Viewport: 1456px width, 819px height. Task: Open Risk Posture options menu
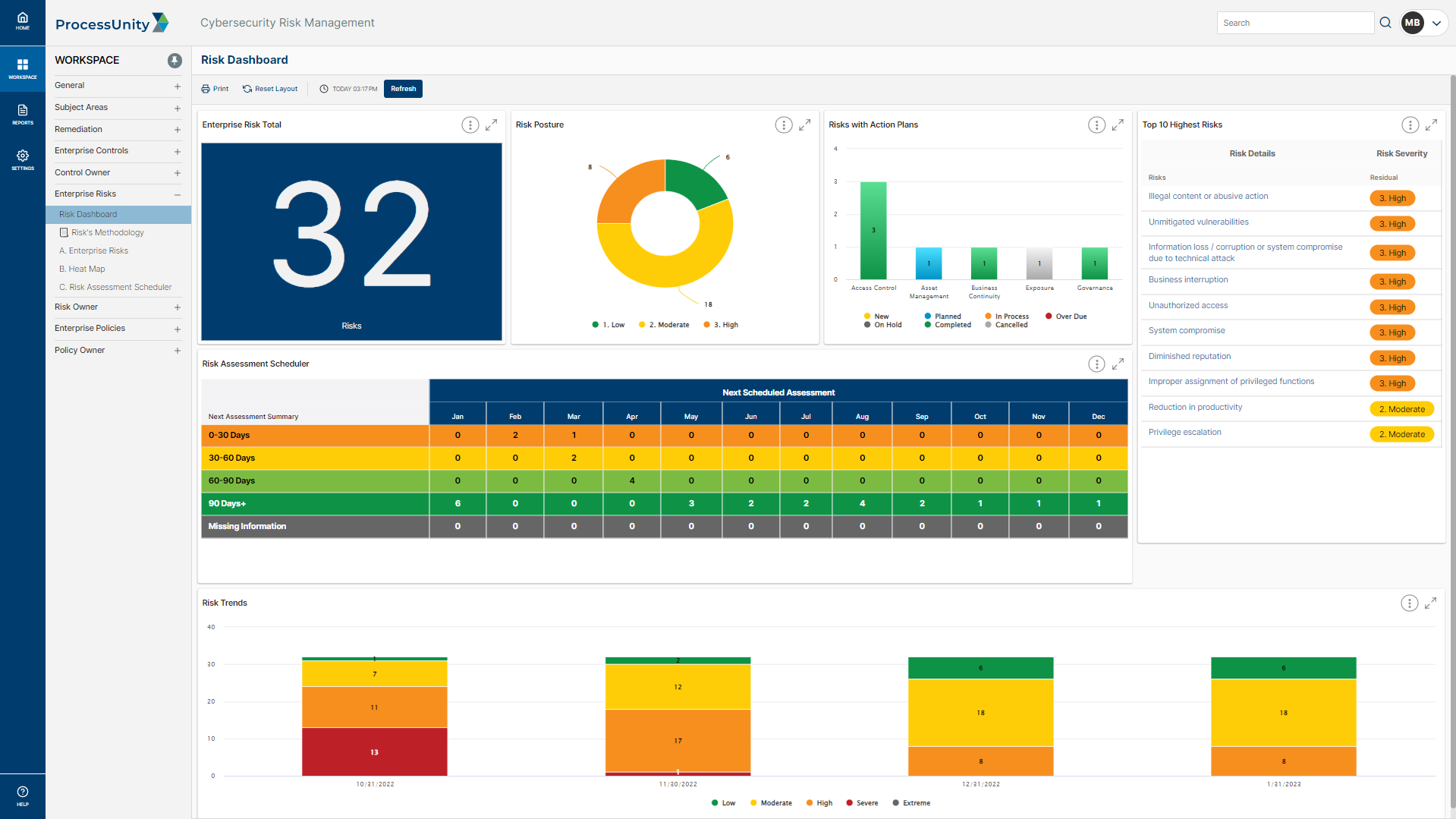[784, 125]
